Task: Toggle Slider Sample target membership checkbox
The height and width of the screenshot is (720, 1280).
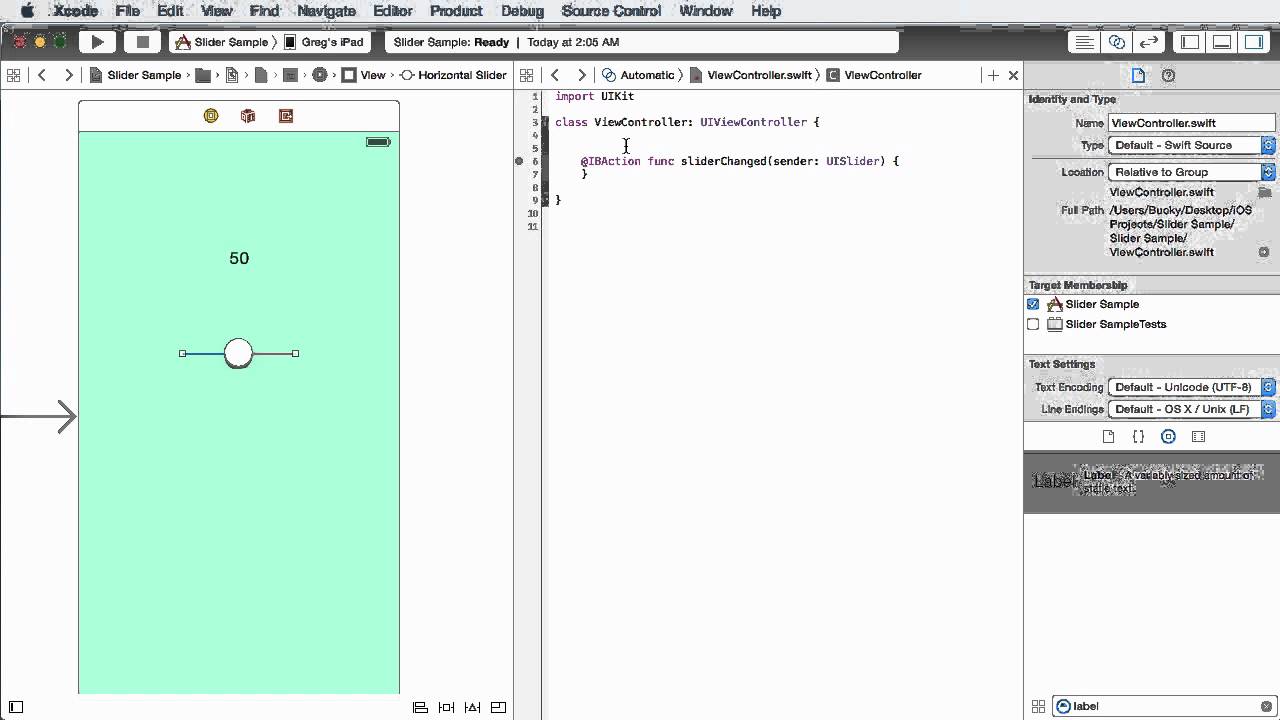Action: point(1033,304)
